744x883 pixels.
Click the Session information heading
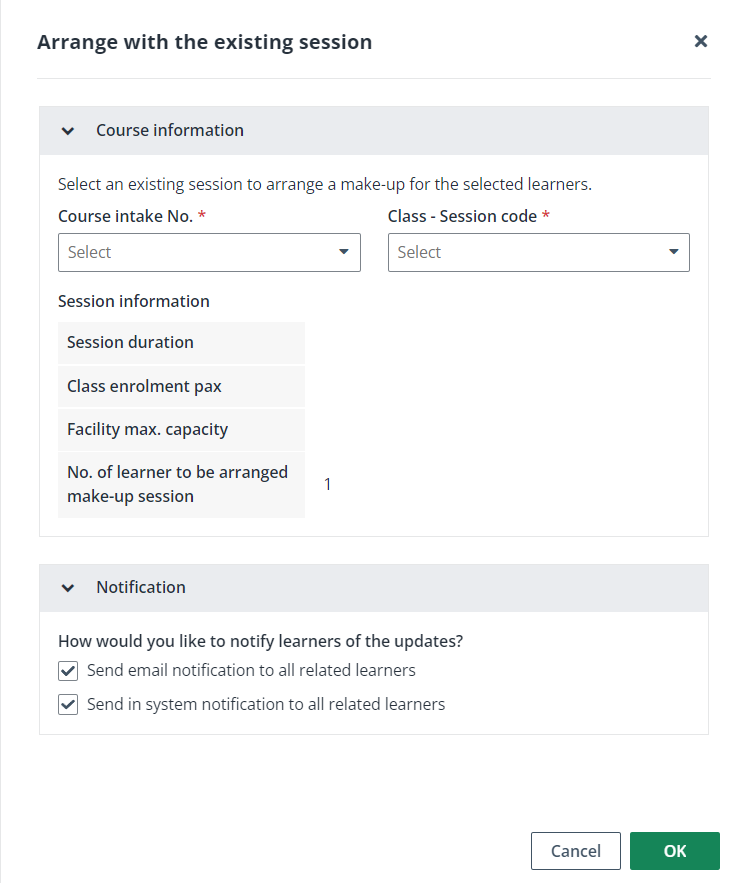click(133, 301)
